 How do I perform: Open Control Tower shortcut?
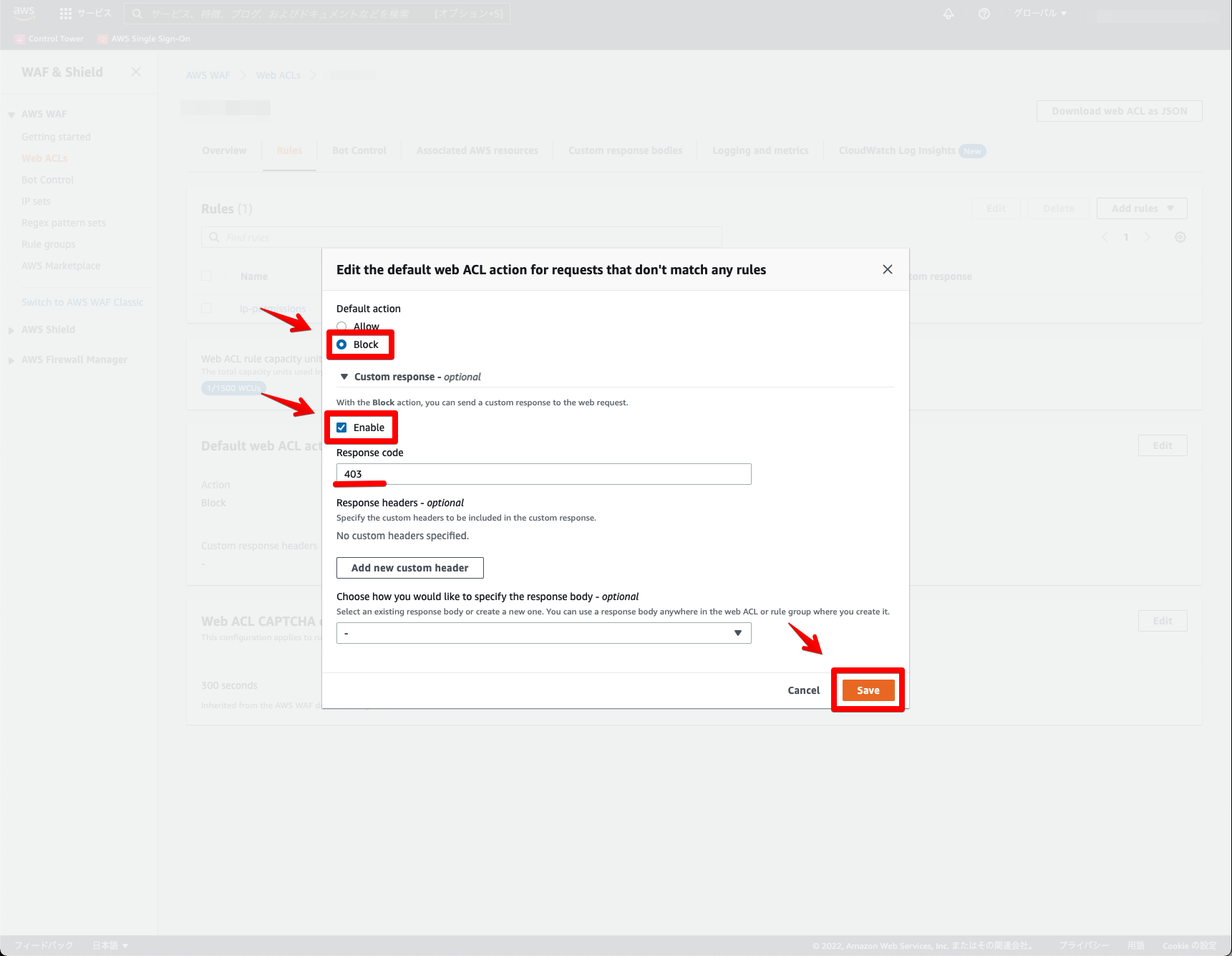pyautogui.click(x=49, y=39)
